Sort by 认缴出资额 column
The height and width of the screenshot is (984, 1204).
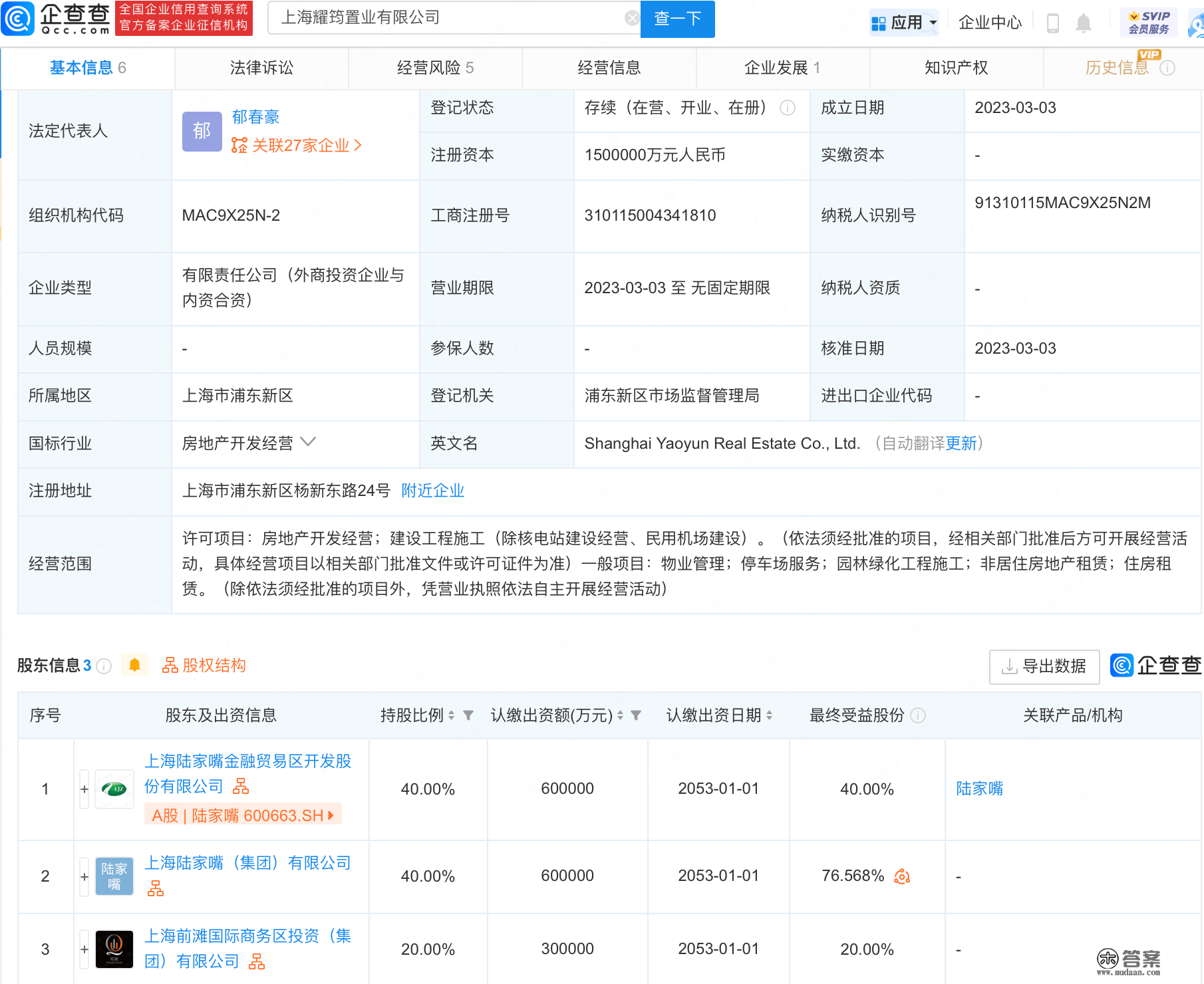[x=620, y=715]
